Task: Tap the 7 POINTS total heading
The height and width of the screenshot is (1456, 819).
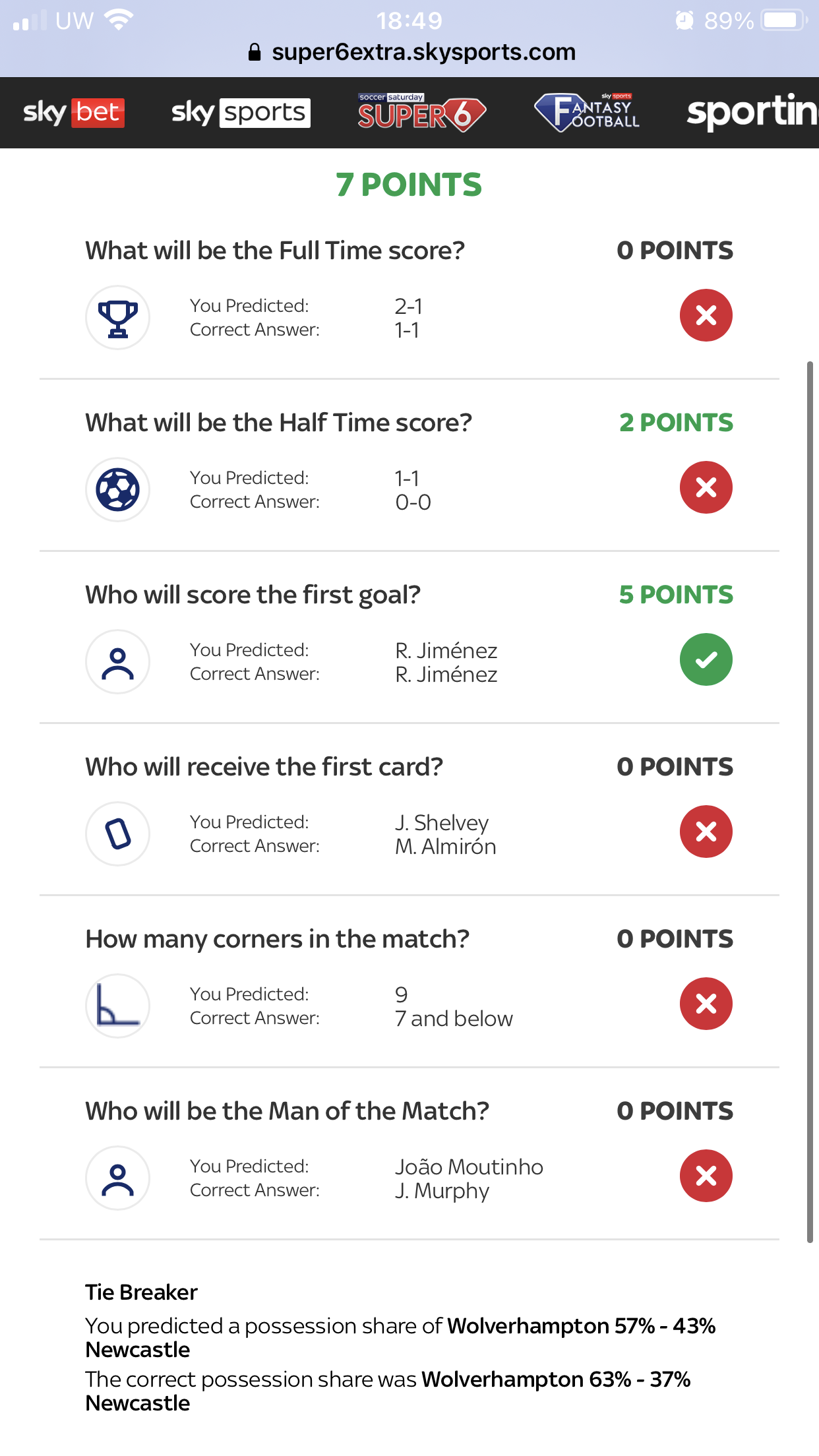Action: coord(409,185)
